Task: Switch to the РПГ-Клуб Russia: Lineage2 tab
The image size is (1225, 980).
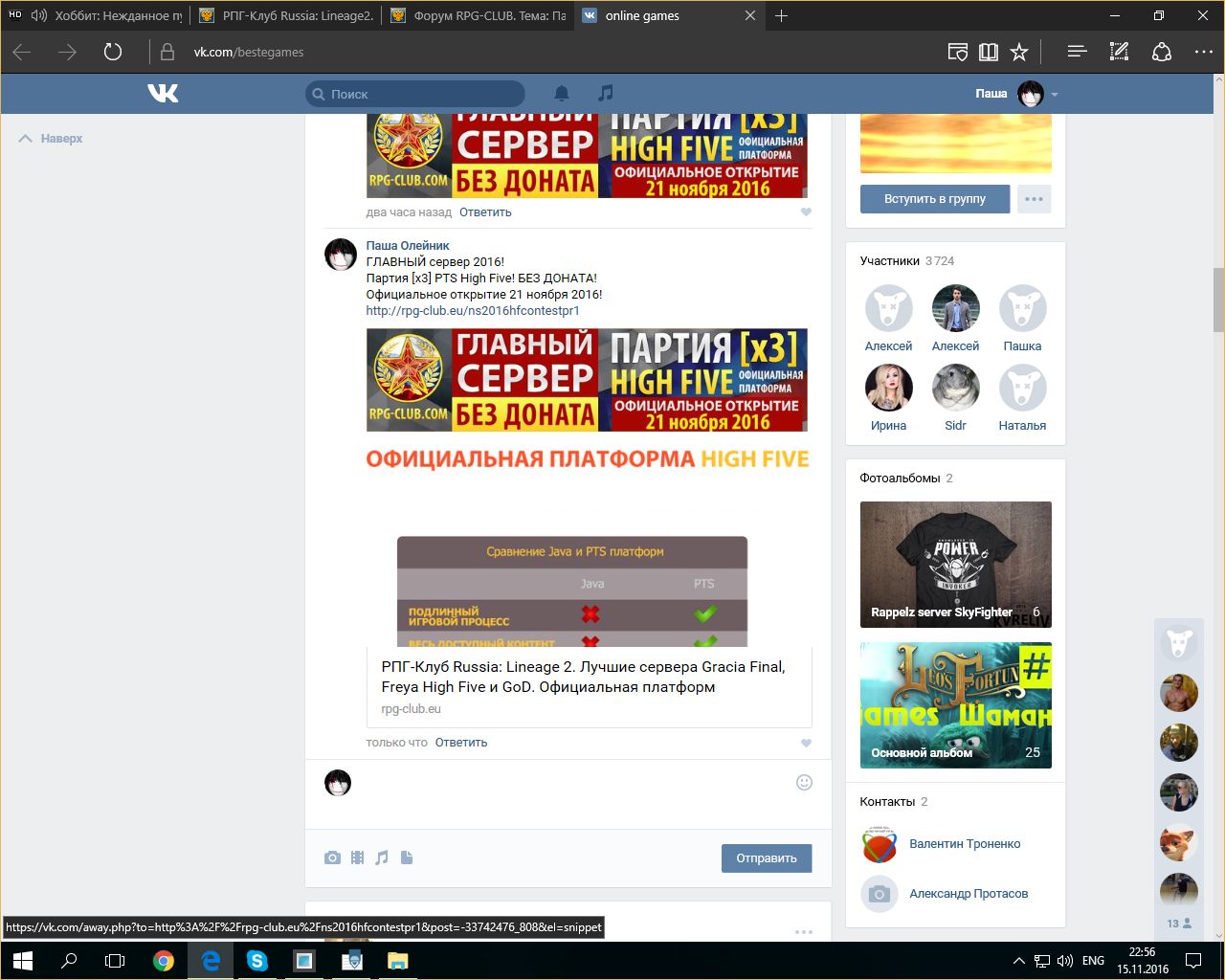Action: (286, 15)
